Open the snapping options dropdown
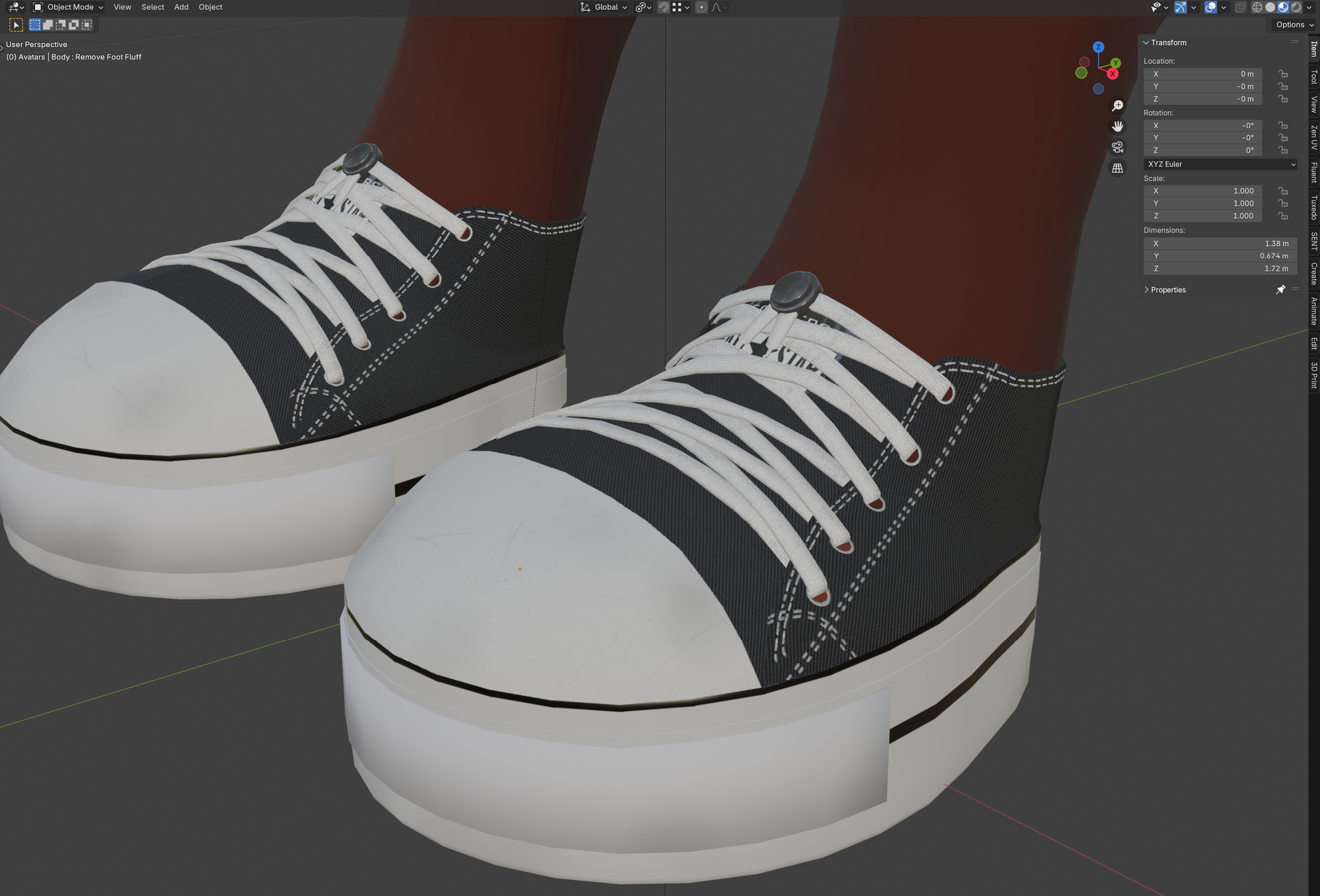Screen dimensions: 1320x896 click(x=681, y=7)
